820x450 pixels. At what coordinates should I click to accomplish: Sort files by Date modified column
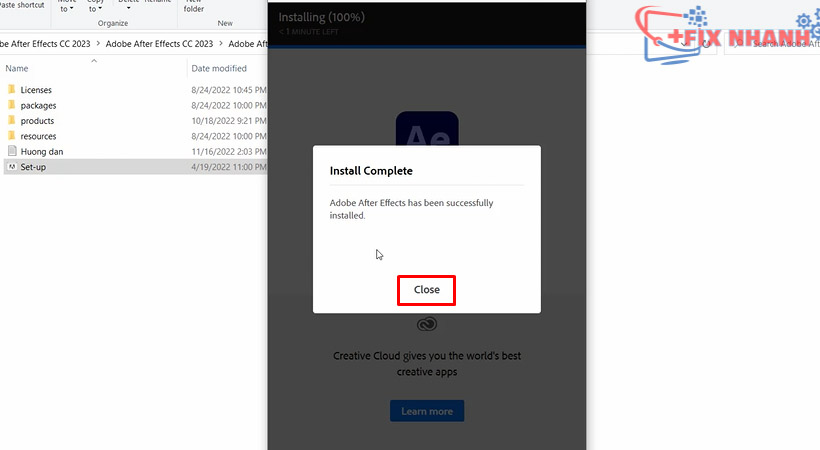pos(219,69)
